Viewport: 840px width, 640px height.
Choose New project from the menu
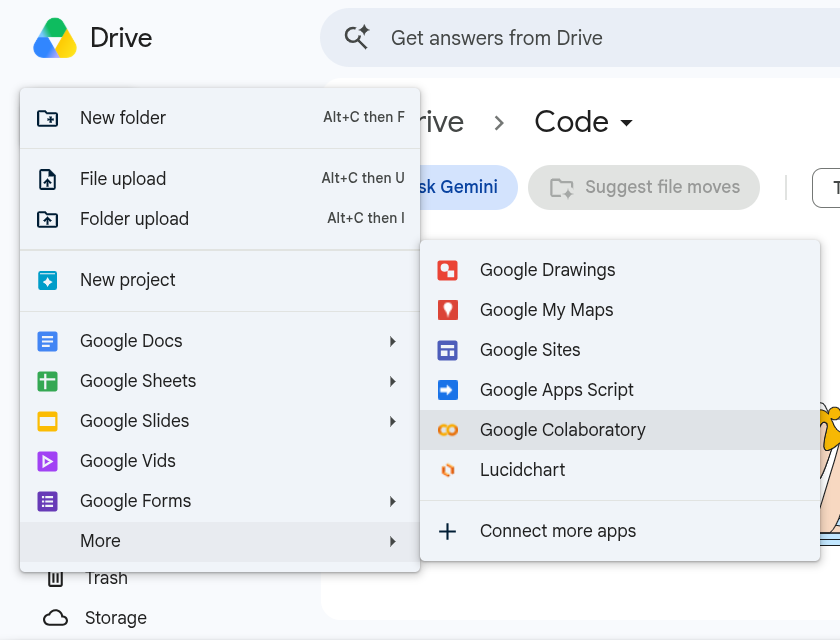[x=220, y=280]
